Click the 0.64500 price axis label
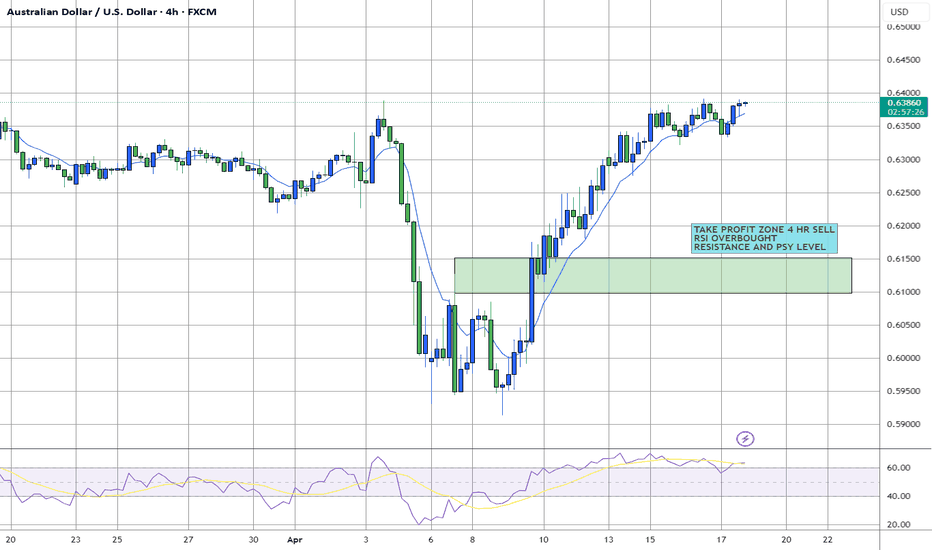 903,59
